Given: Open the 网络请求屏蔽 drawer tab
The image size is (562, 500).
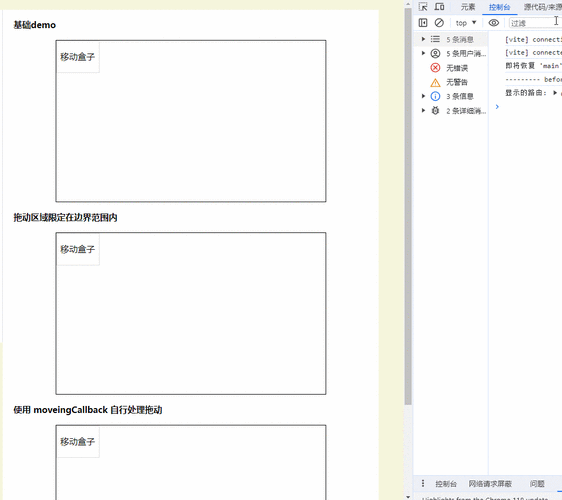Looking at the screenshot, I should (490, 484).
